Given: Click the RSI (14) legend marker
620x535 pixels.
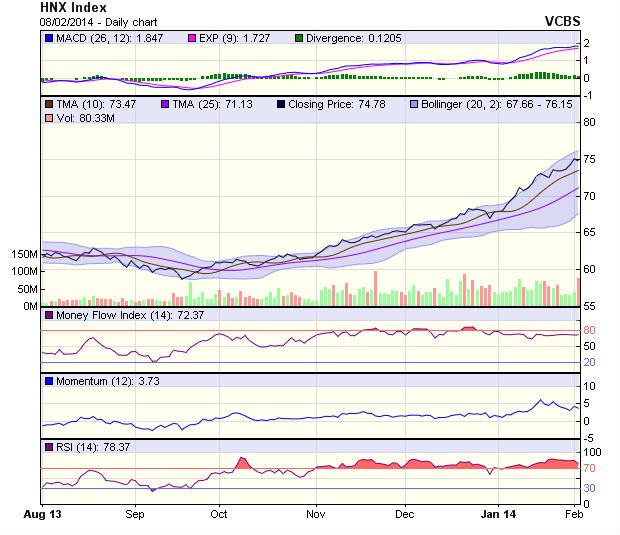Looking at the screenshot, I should 48,447.
